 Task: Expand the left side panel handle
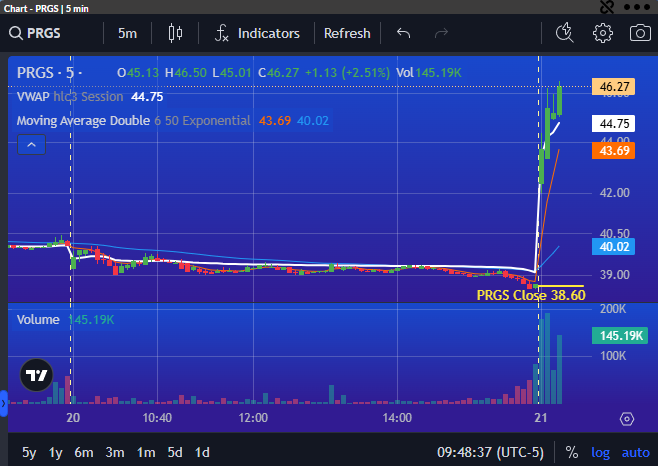click(4, 403)
